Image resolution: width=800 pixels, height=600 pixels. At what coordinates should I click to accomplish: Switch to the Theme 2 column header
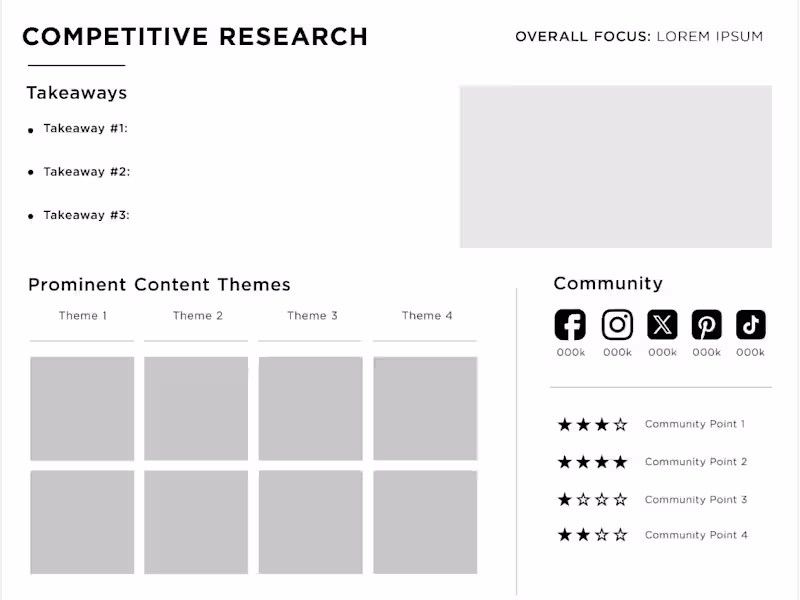tap(196, 315)
